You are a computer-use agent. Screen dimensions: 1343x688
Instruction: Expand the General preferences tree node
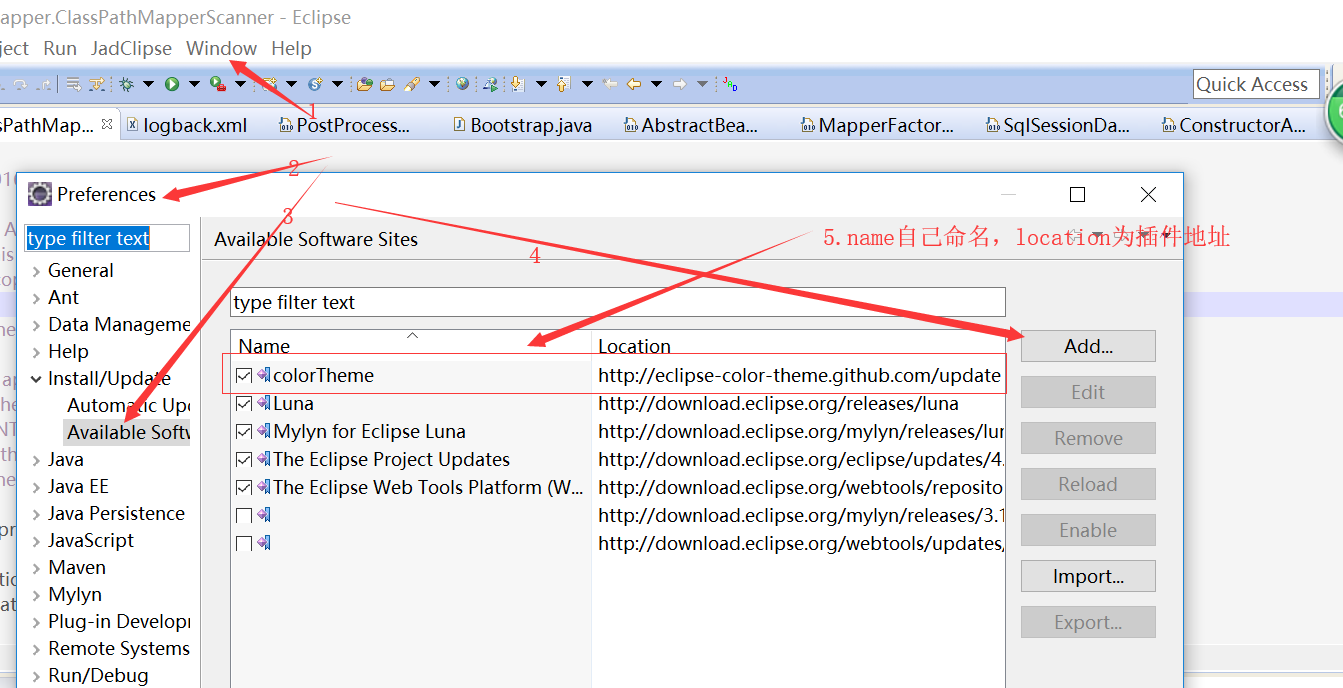coord(37,271)
